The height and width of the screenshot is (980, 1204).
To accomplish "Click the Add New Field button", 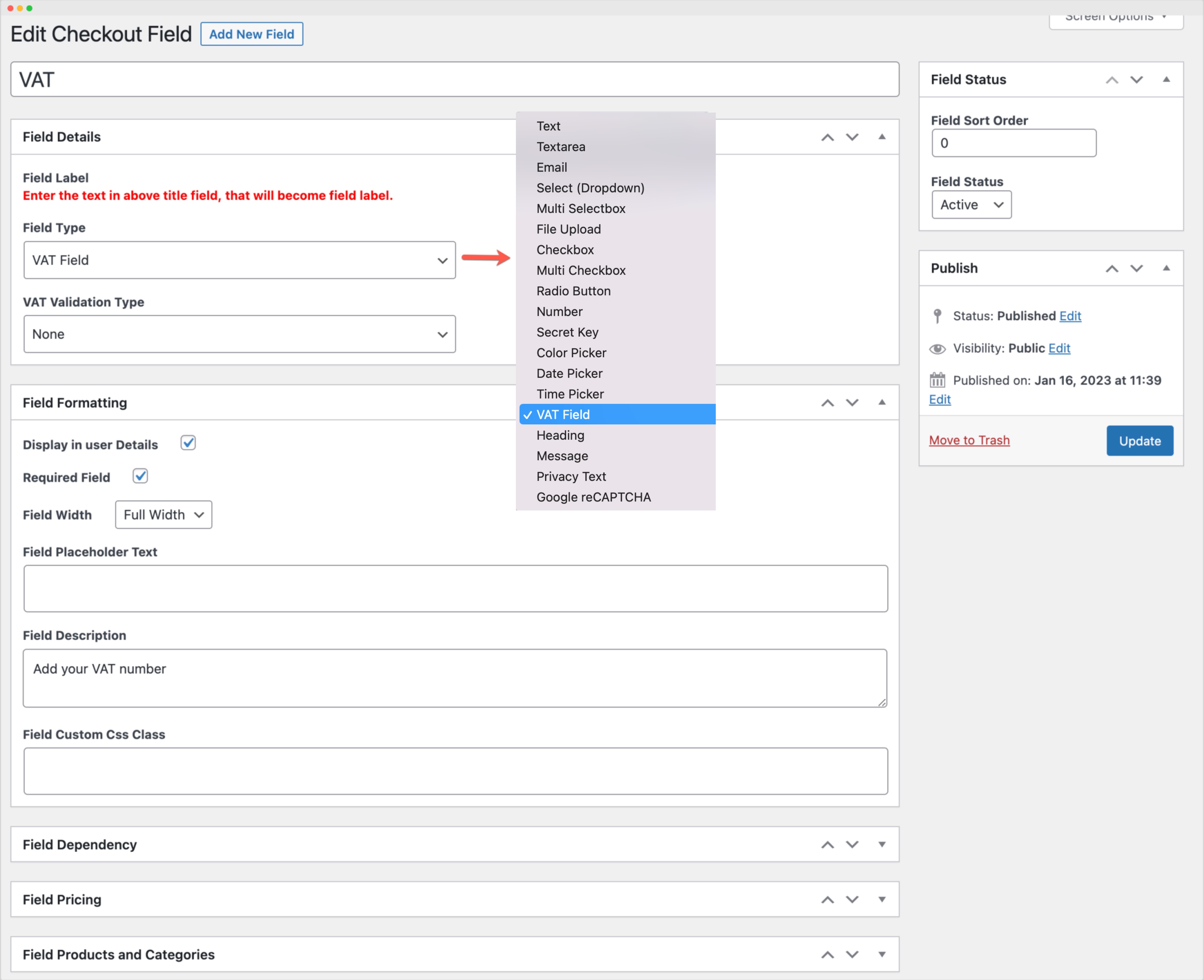I will click(252, 34).
